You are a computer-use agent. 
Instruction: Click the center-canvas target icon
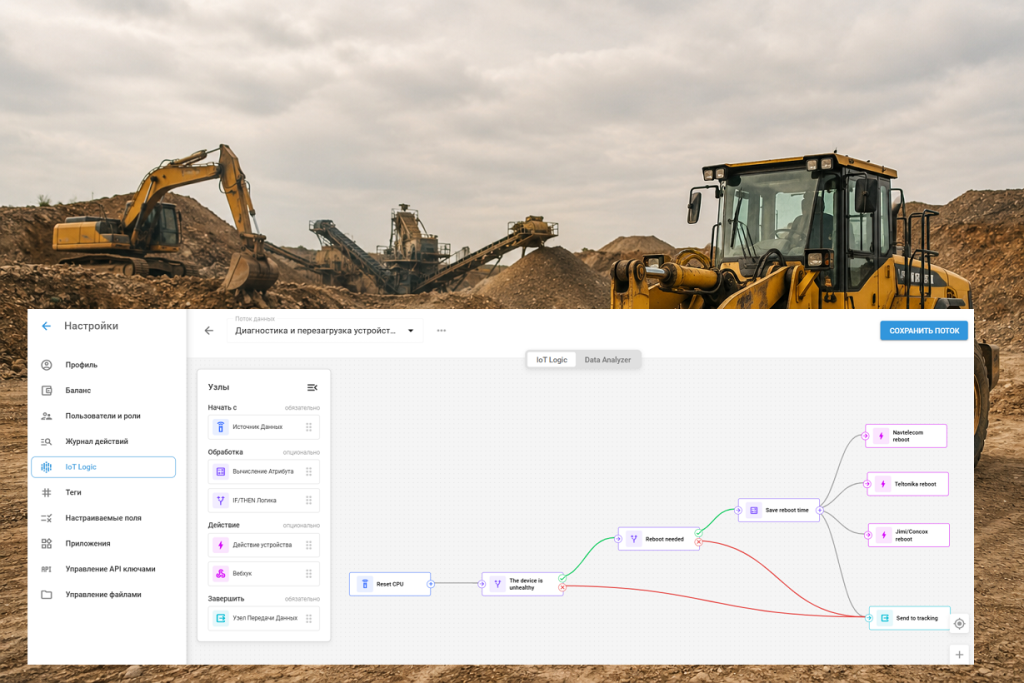point(959,624)
